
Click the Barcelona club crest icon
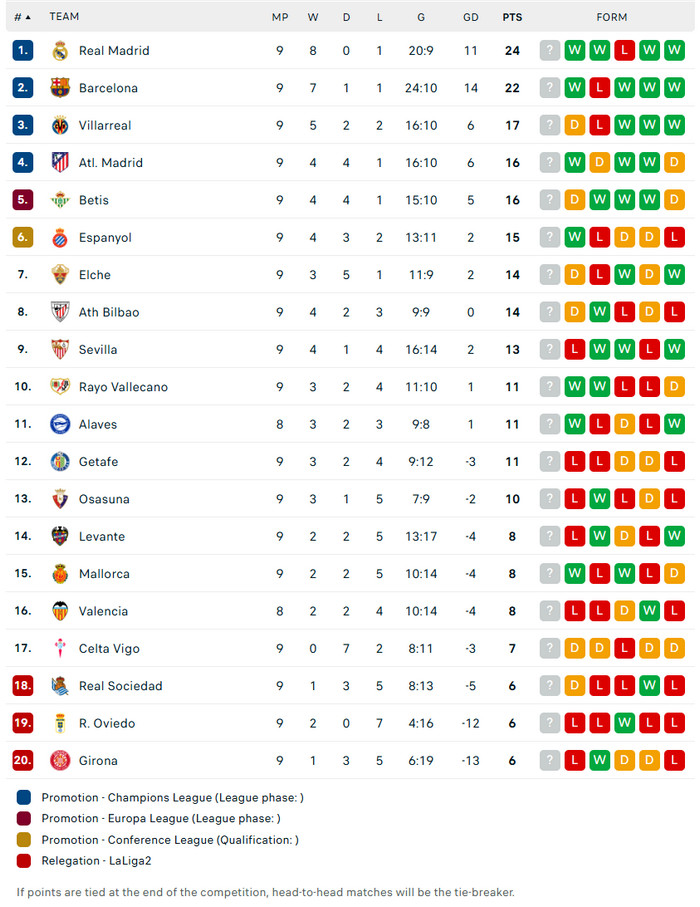tap(60, 88)
